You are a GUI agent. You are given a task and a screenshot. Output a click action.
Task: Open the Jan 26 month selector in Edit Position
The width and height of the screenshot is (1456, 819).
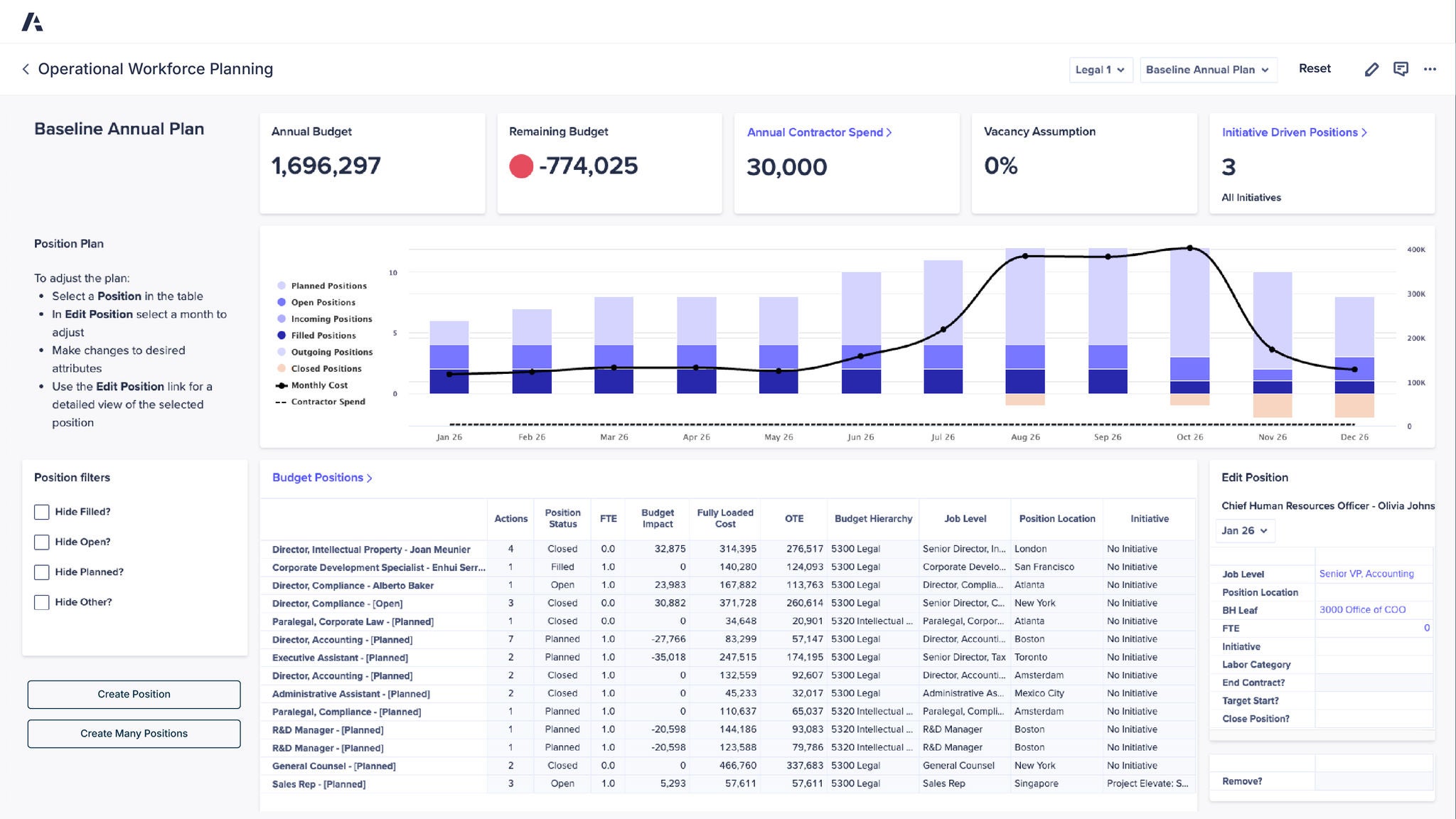1244,530
